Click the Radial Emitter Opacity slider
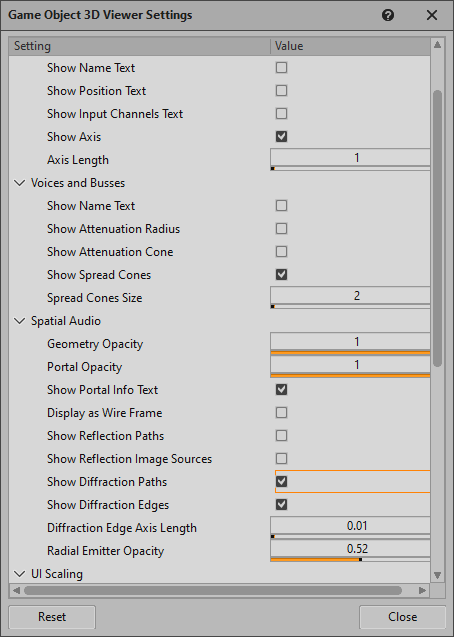The image size is (454, 637). pos(350,559)
